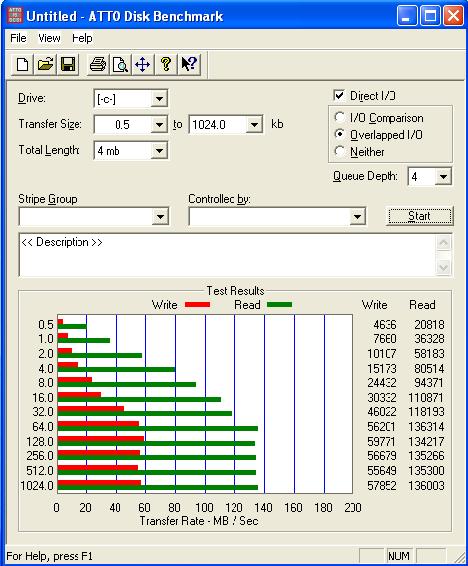Click the New document toolbar icon
The image size is (468, 566).
[x=22, y=64]
